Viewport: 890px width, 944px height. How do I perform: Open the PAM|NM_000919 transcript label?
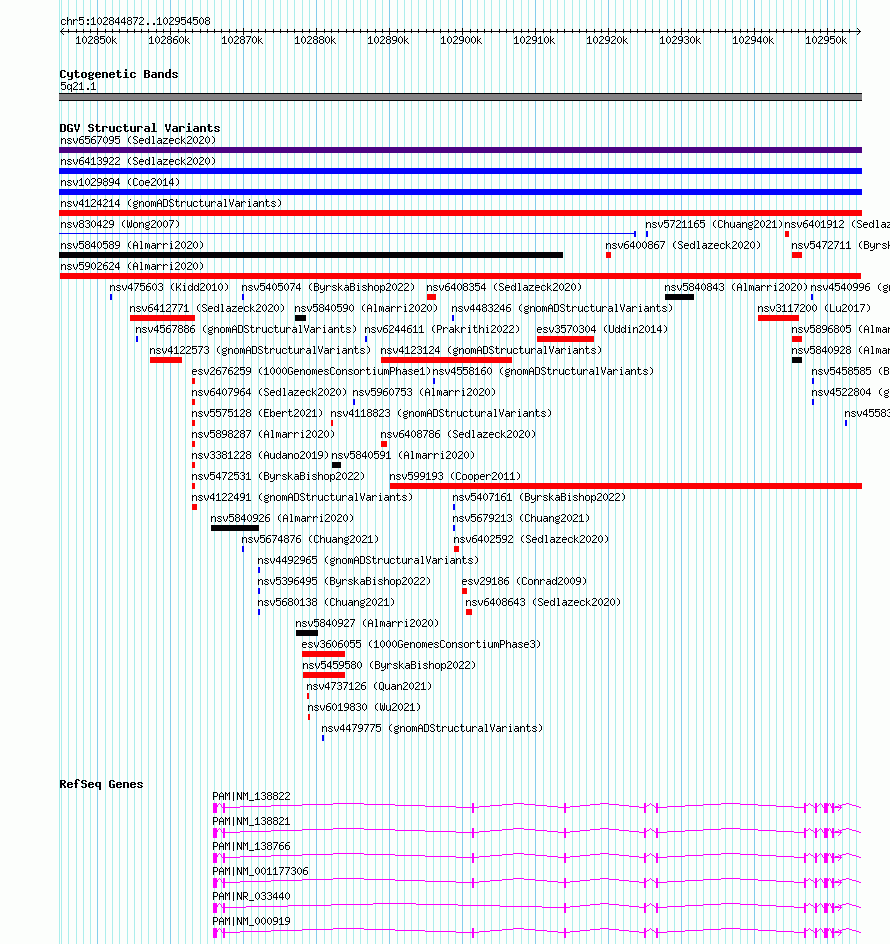(x=252, y=921)
